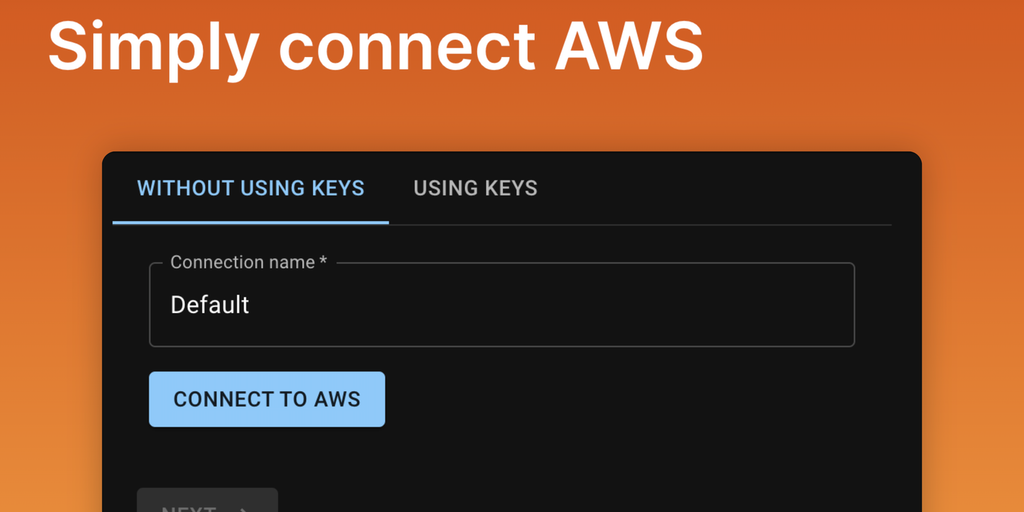Viewport: 1024px width, 512px height.
Task: Click the asterisk on Connection name label
Action: click(x=323, y=260)
